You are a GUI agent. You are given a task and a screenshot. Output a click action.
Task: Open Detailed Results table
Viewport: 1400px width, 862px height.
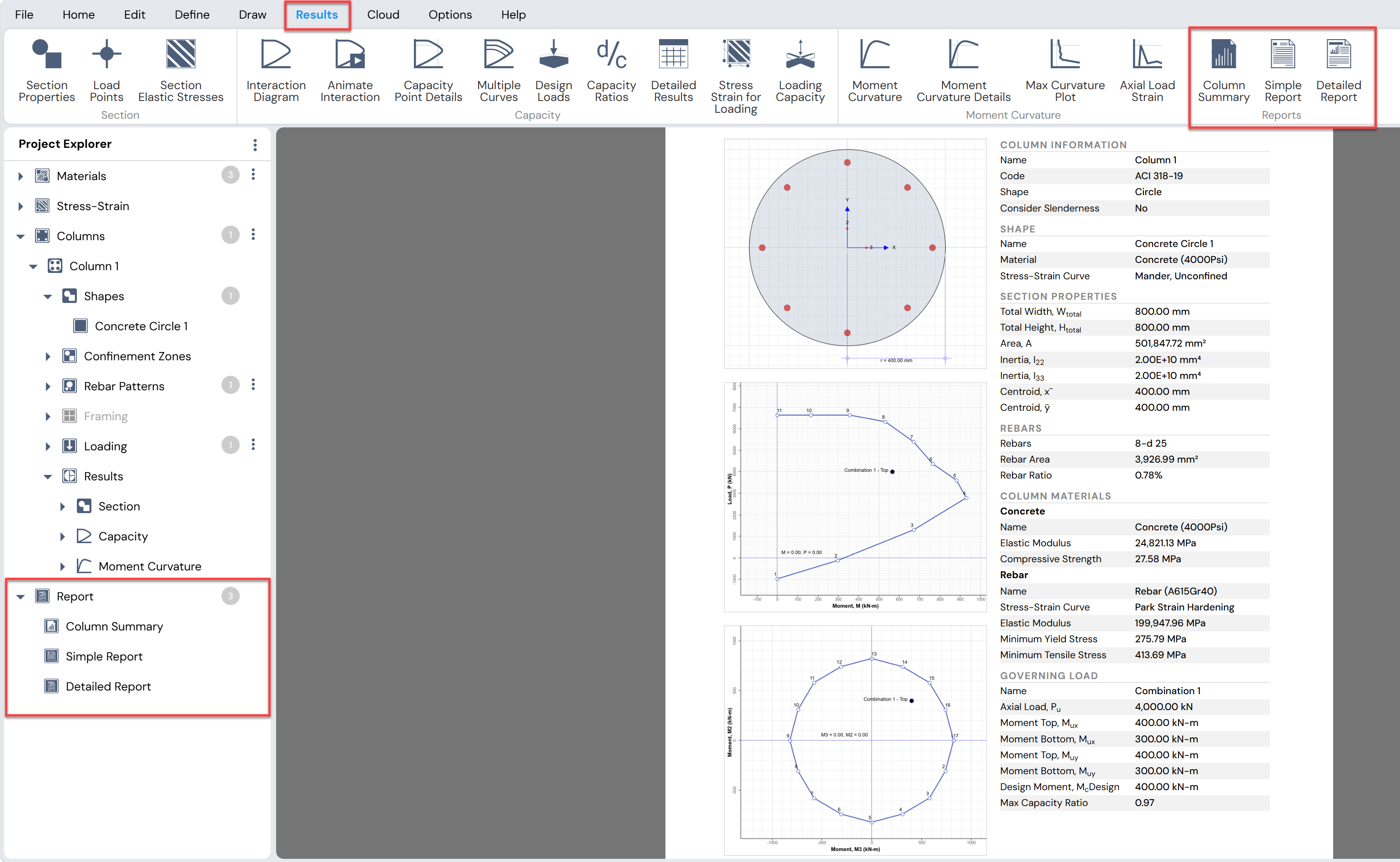673,71
